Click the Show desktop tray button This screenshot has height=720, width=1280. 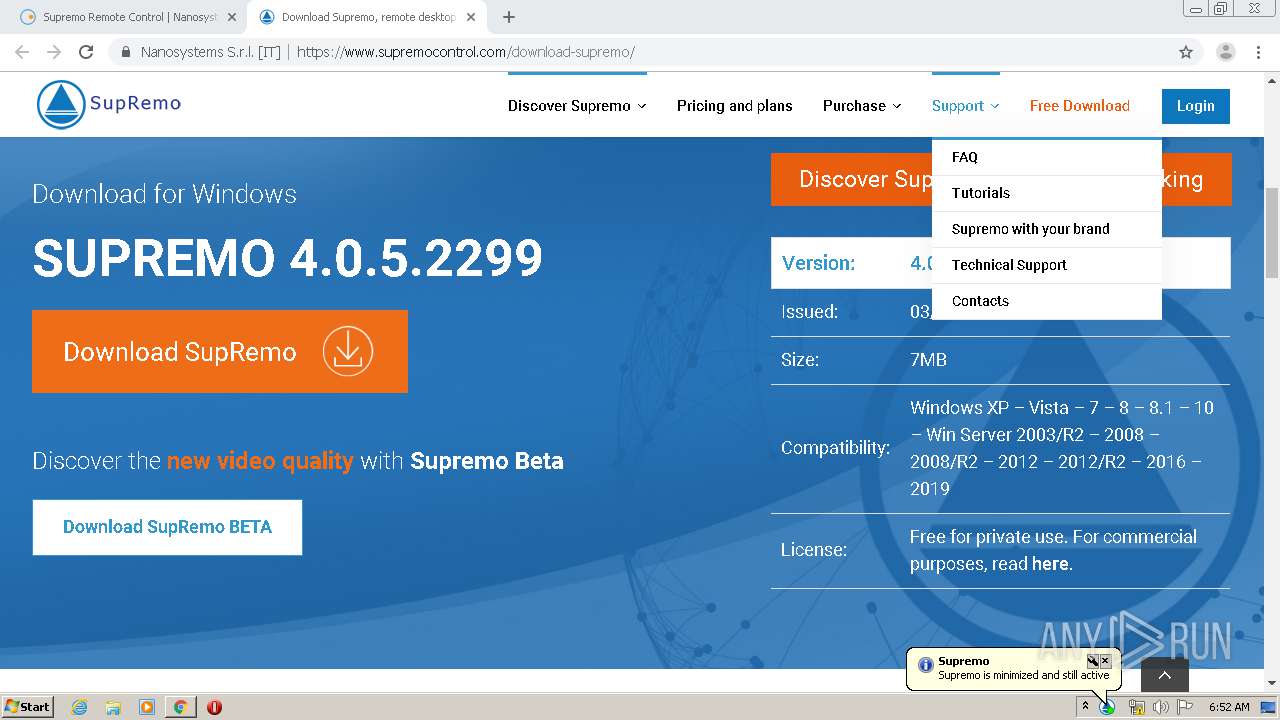coord(1268,707)
